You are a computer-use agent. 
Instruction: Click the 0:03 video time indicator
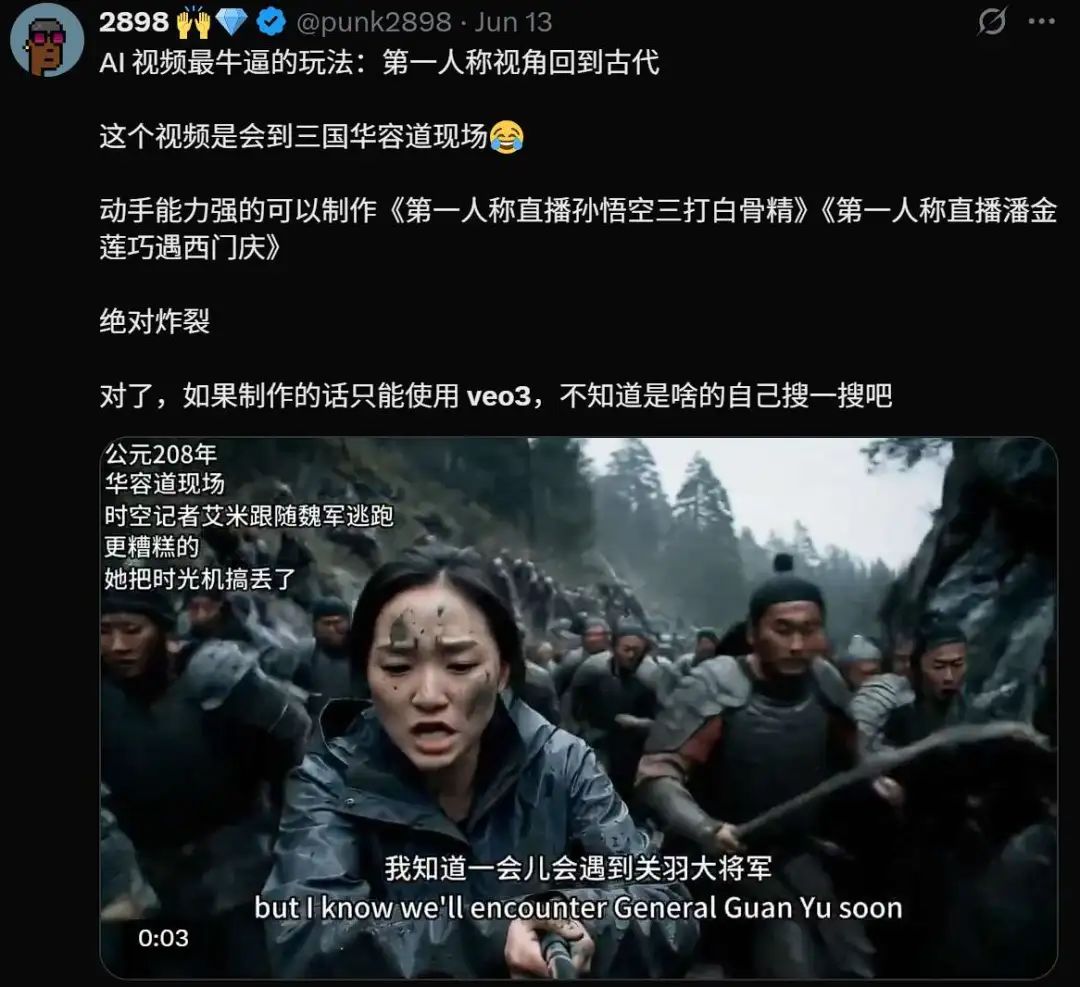tap(163, 938)
